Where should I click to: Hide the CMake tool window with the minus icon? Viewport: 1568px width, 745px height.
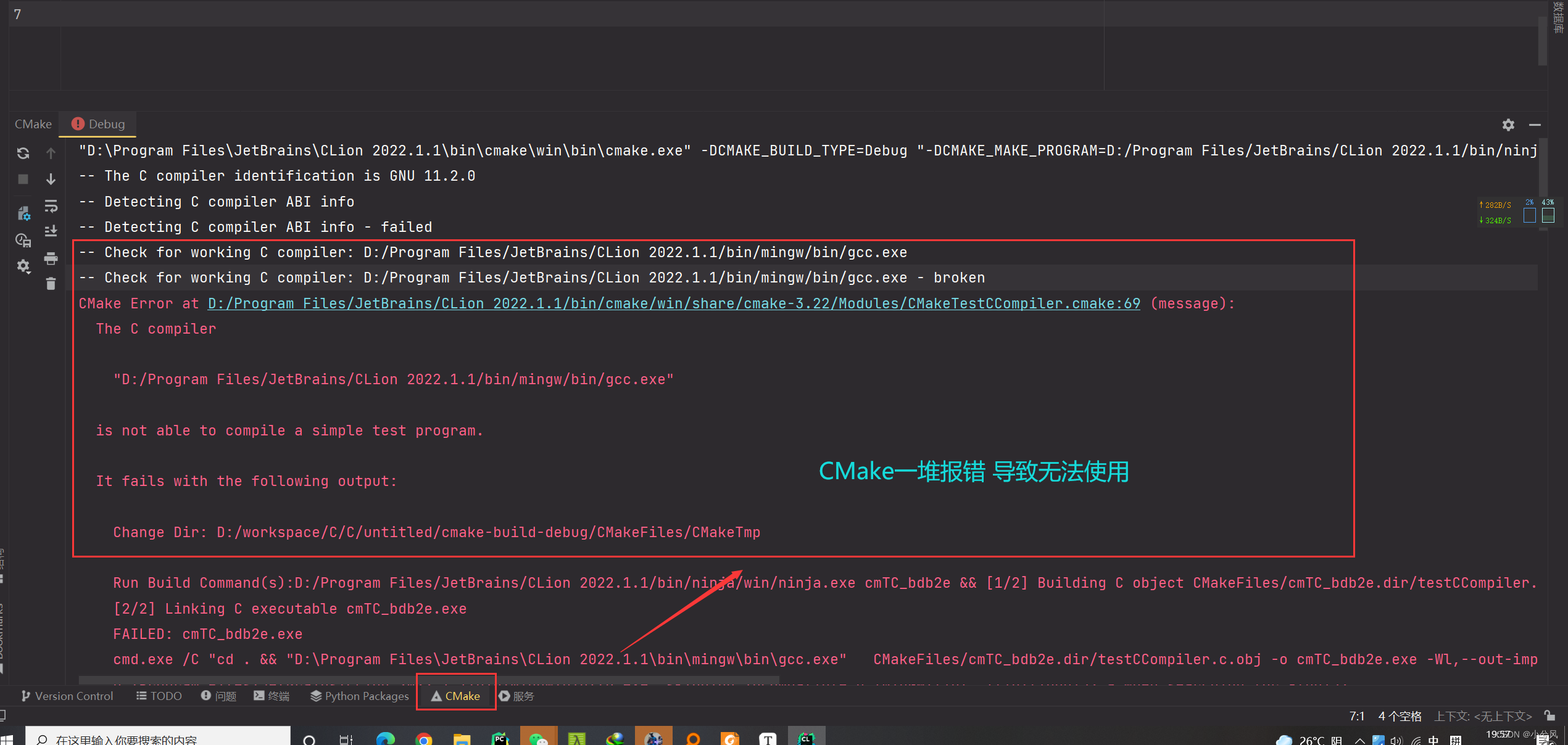(1535, 125)
